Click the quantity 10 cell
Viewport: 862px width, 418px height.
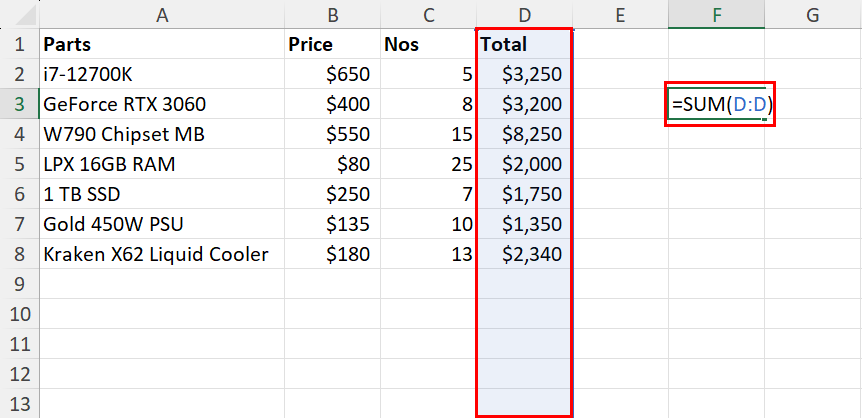(x=428, y=223)
